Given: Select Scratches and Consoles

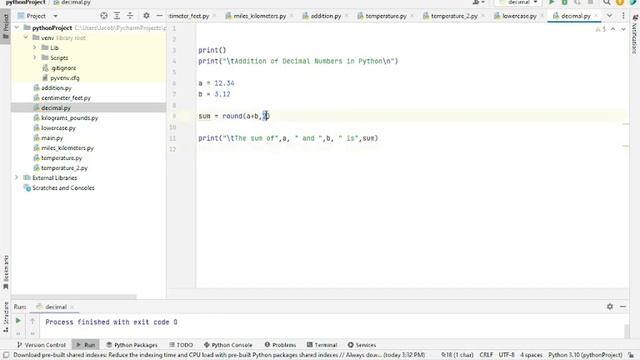Looking at the screenshot, I should 59,188.
